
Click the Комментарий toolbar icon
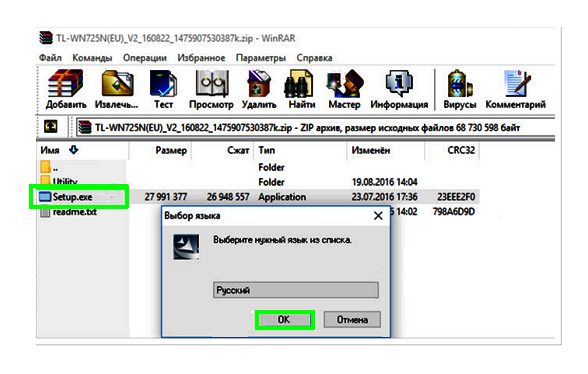tap(516, 89)
